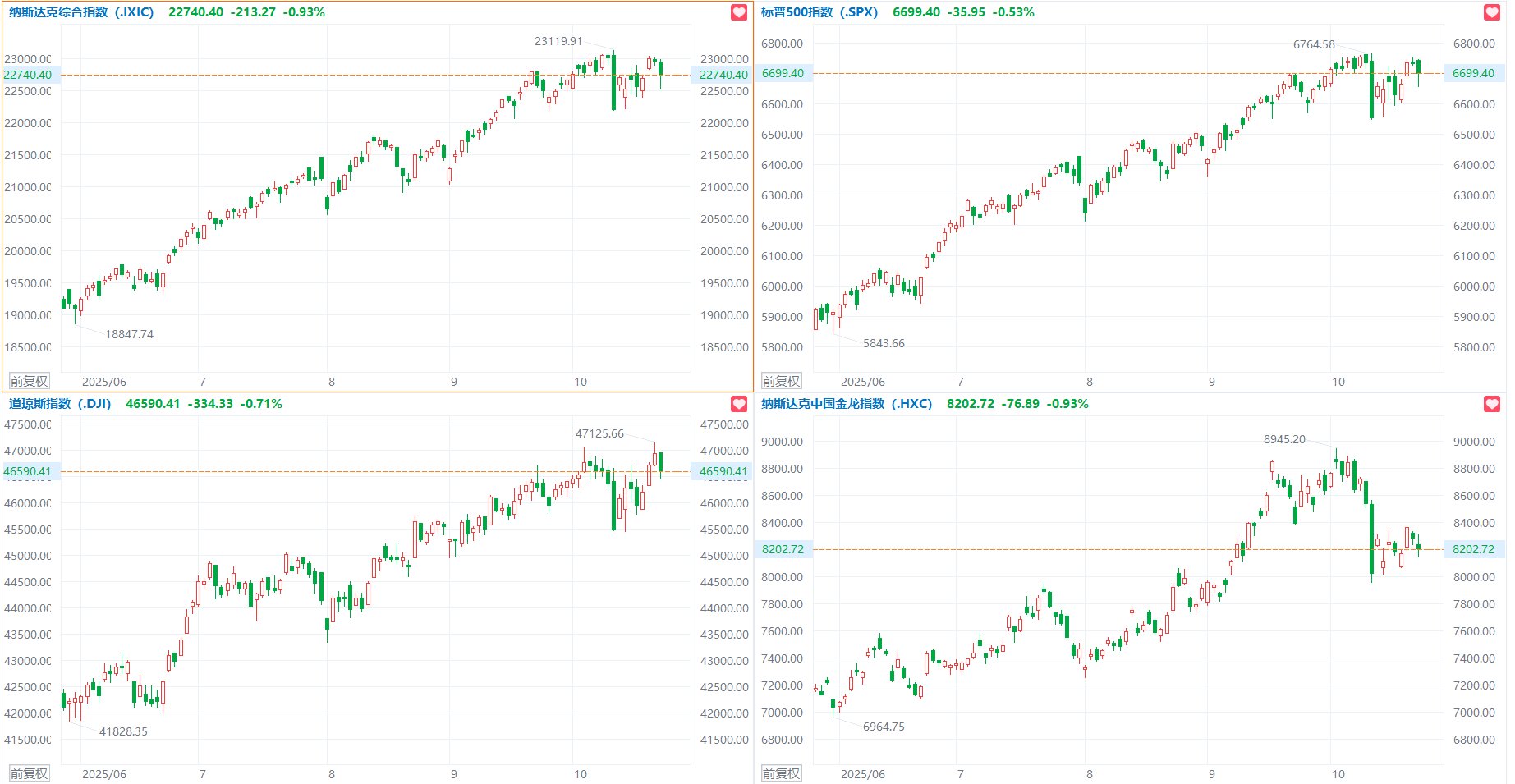
Task: Open the 前复权 selector on the .IXIC chart
Action: [x=29, y=381]
